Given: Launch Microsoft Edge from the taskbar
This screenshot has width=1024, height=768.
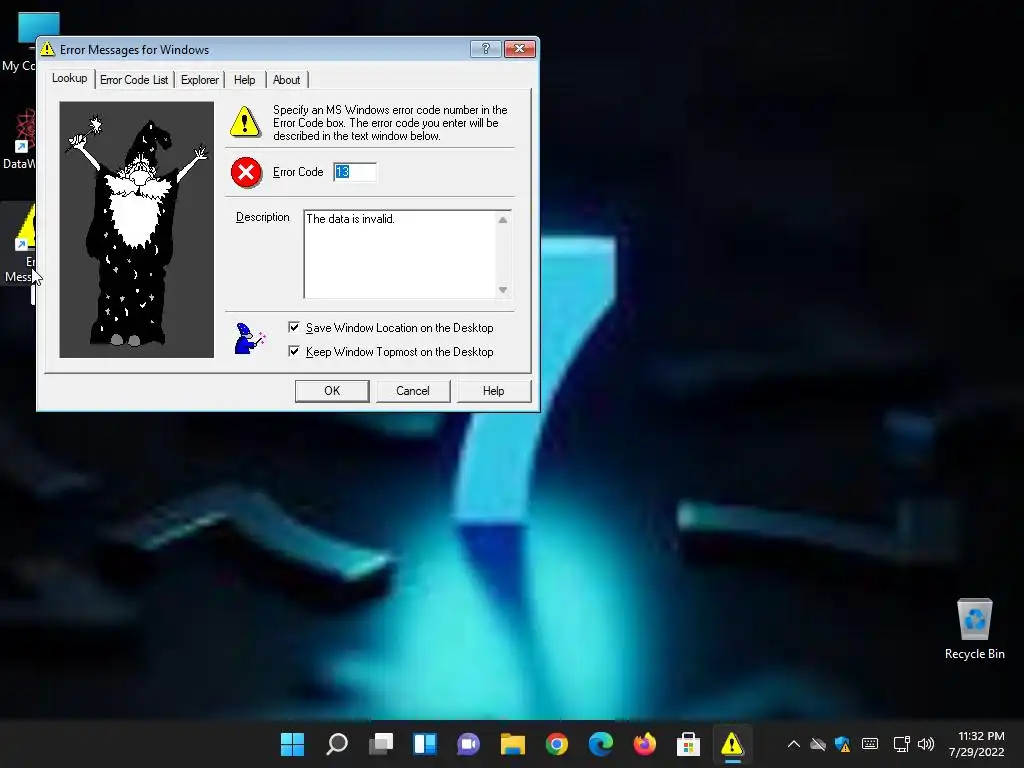Looking at the screenshot, I should click(x=600, y=744).
